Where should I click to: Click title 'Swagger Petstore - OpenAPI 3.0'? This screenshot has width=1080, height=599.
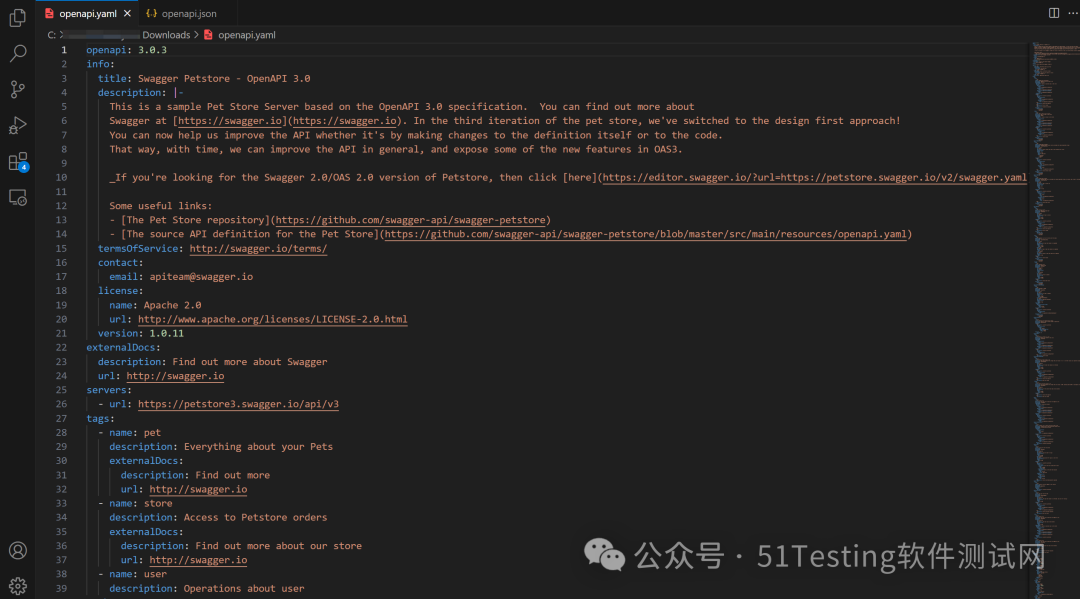tap(224, 78)
